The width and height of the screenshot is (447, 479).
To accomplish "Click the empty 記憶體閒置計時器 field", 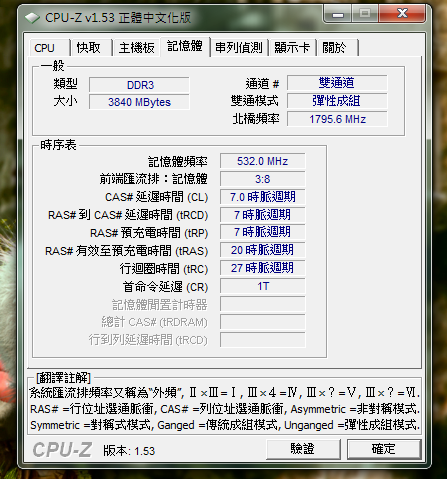I will [x=262, y=304].
